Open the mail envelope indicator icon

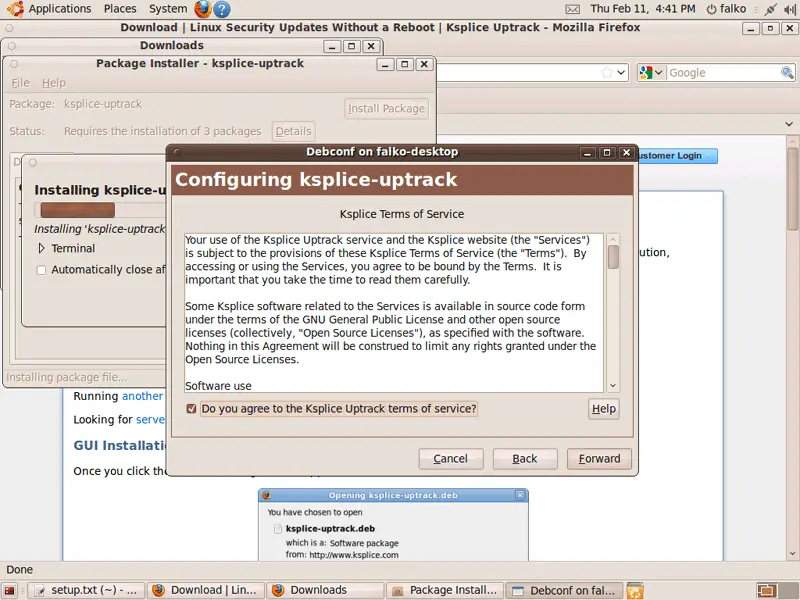[572, 9]
